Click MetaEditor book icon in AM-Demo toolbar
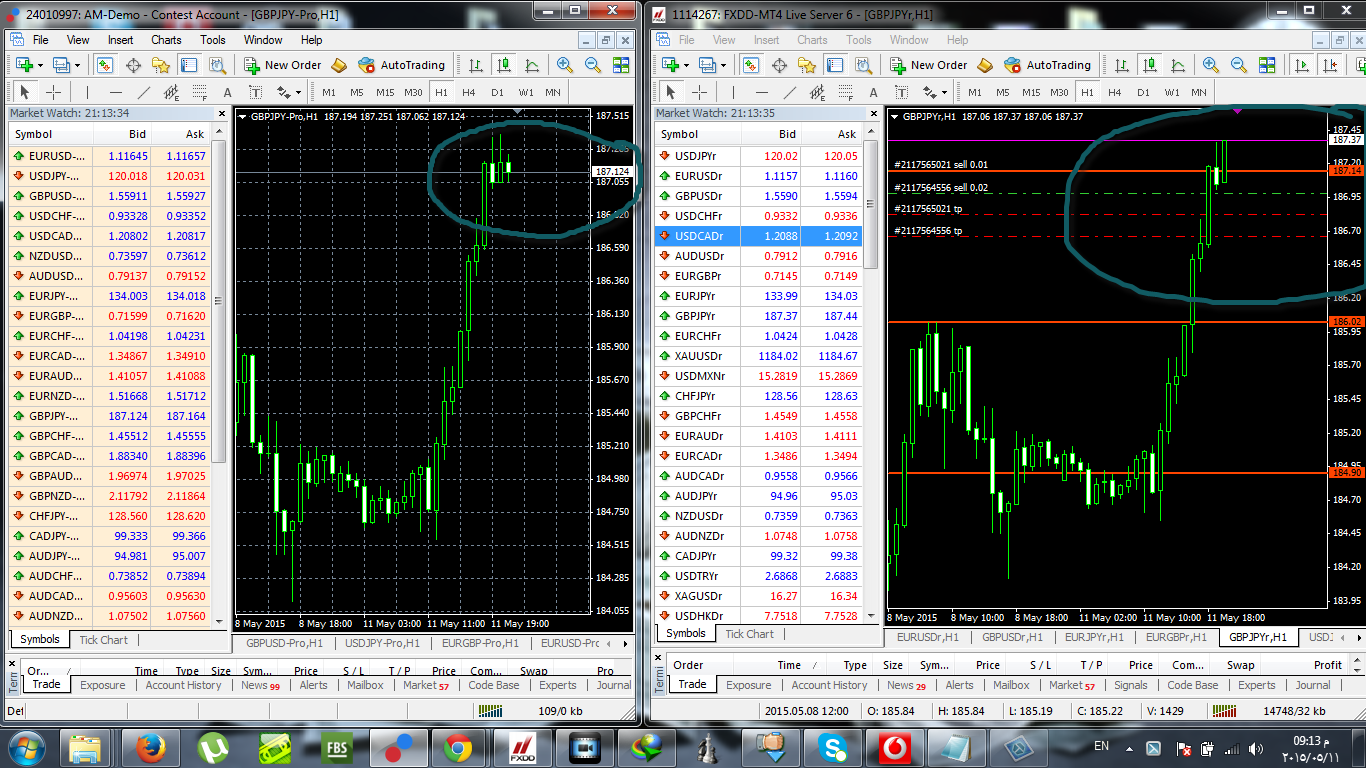This screenshot has height=768, width=1366. (x=339, y=65)
